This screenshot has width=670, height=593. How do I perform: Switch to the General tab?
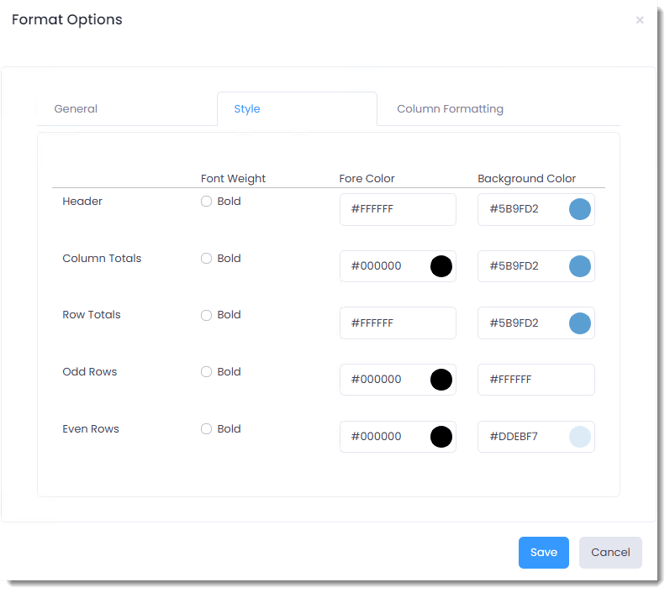pos(76,109)
